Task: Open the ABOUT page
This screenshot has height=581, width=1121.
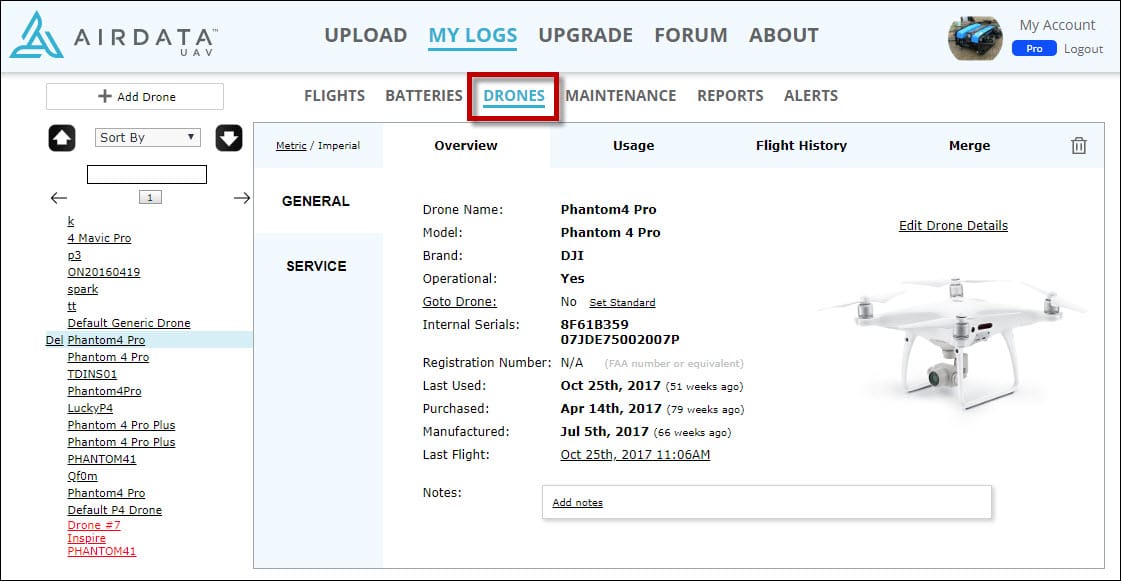Action: [784, 35]
